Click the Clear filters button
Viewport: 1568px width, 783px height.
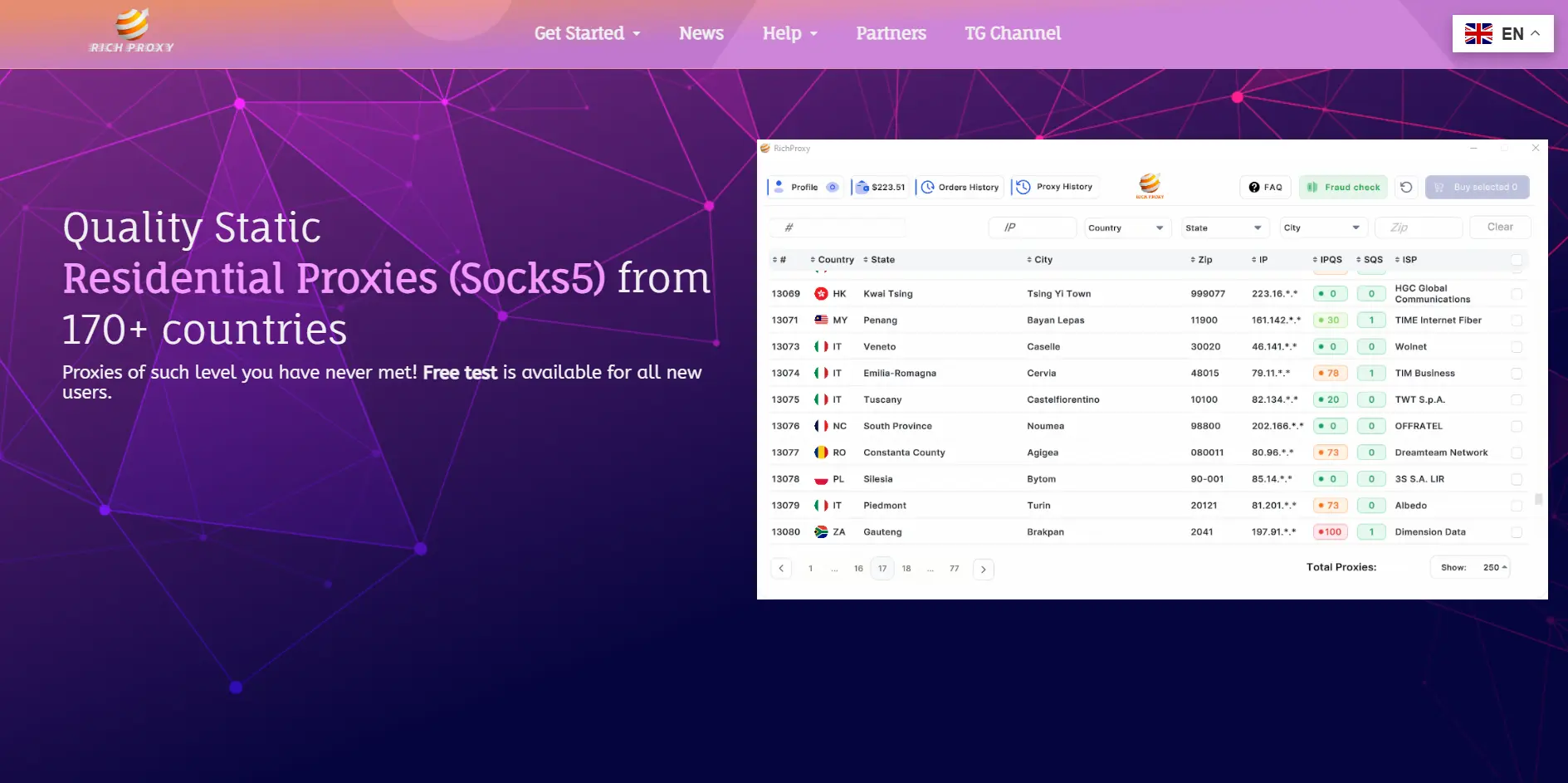point(1499,227)
